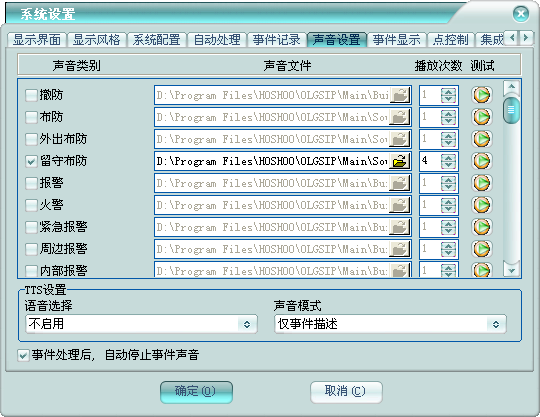Enable 紧急报警 sound checkbox
Image resolution: width=540 pixels, height=417 pixels.
(x=31, y=227)
